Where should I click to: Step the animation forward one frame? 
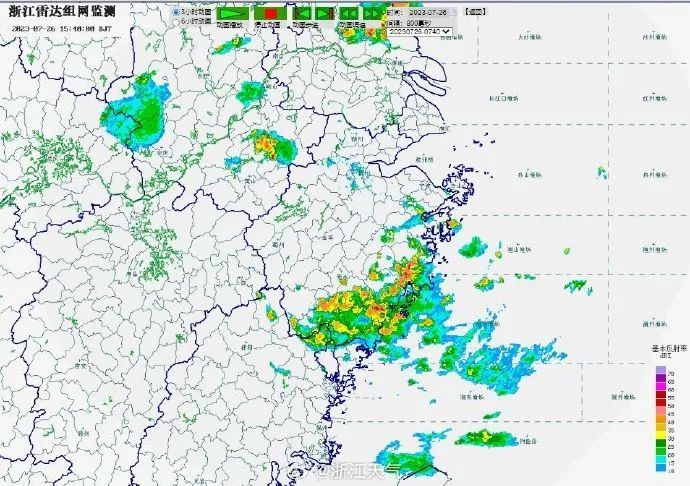point(325,14)
